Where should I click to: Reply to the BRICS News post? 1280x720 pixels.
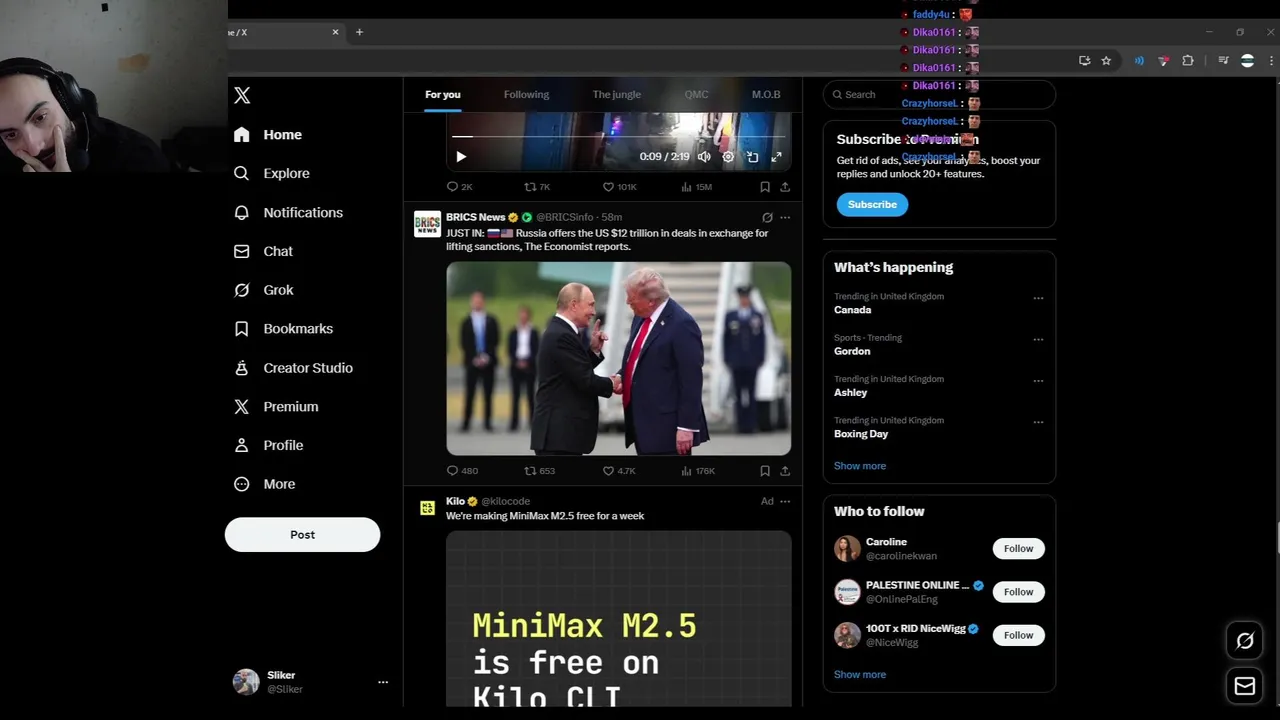(x=462, y=471)
